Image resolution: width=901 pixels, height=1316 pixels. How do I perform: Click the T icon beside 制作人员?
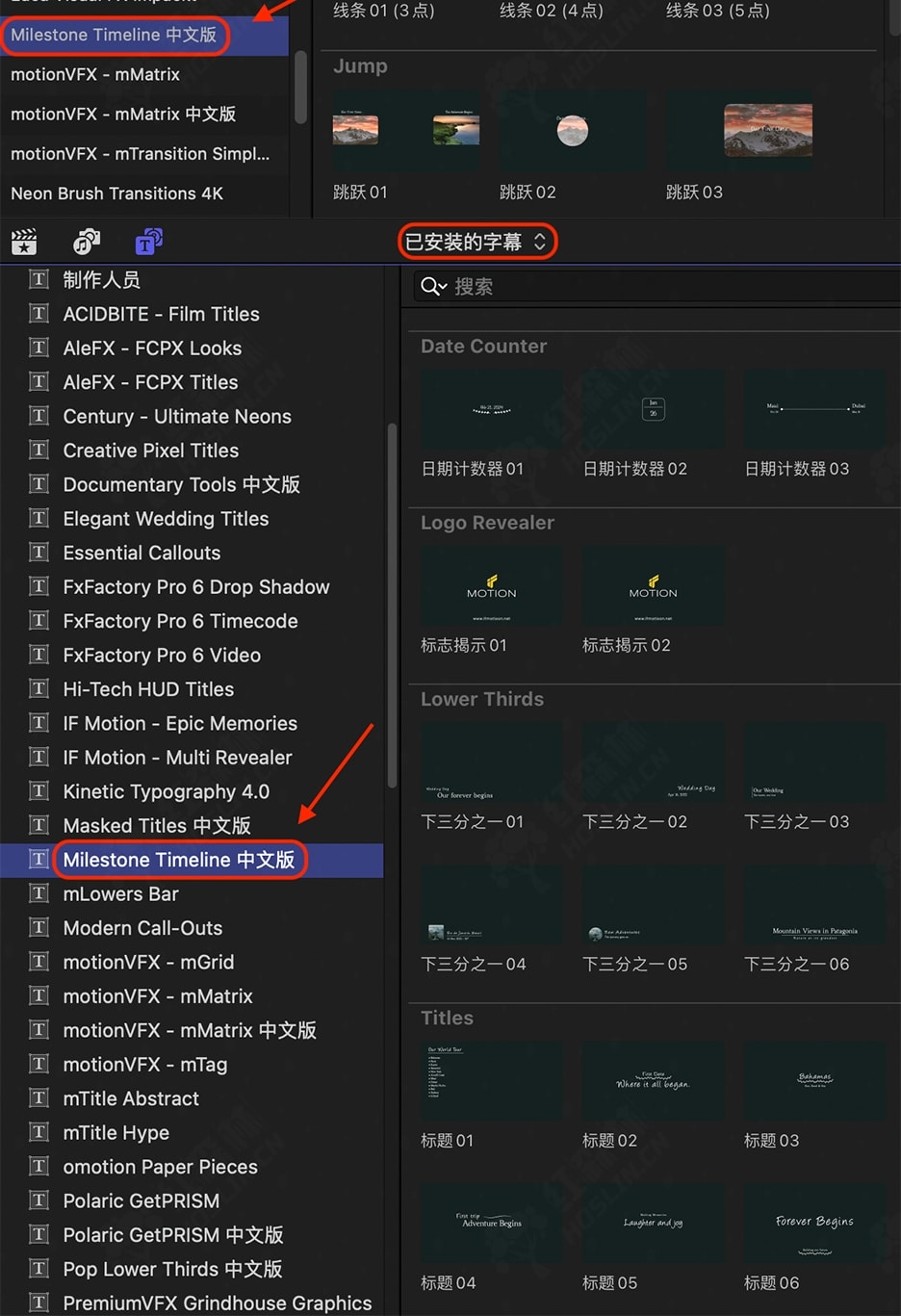pyautogui.click(x=39, y=279)
